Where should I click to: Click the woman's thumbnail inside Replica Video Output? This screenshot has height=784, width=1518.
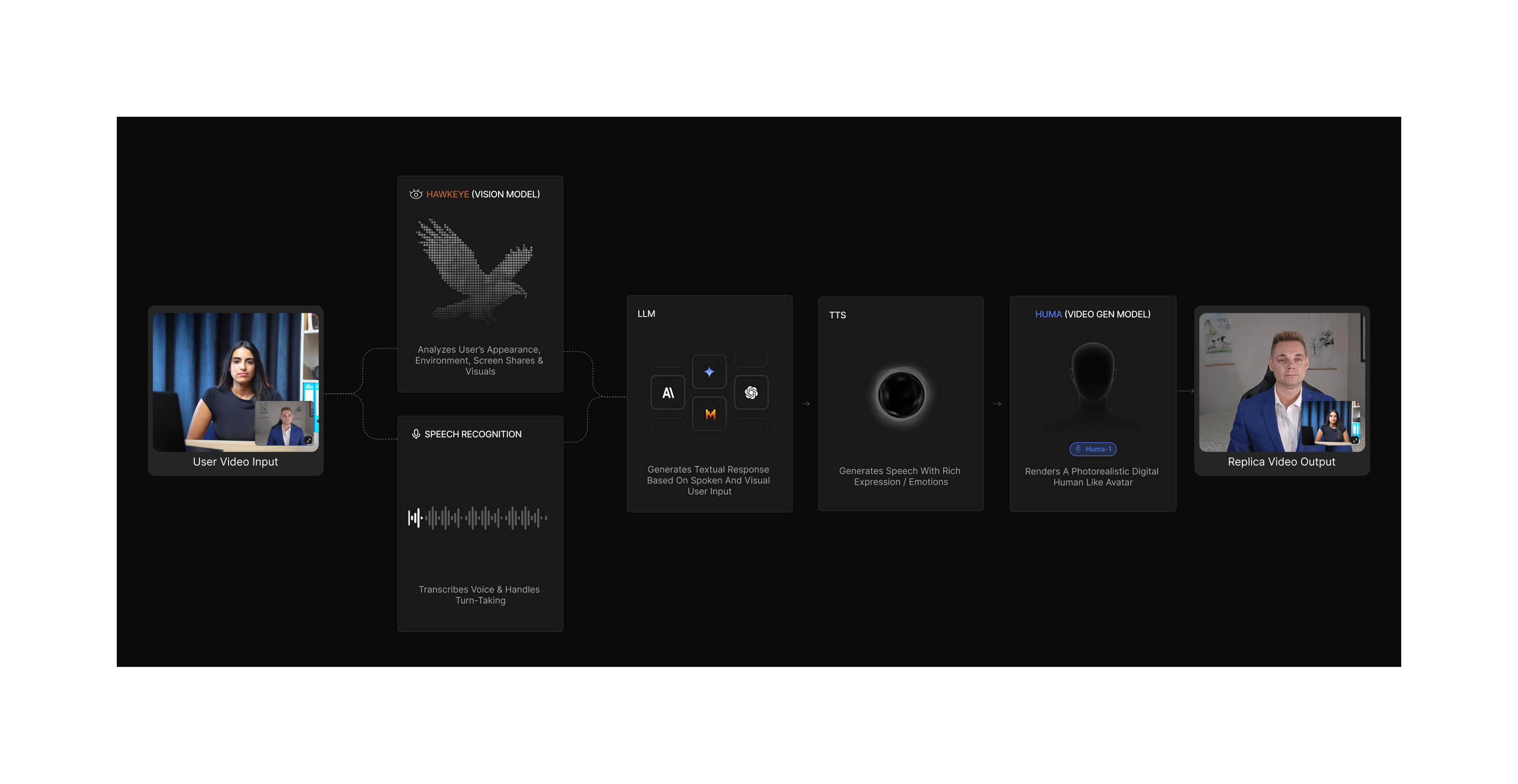(1331, 423)
